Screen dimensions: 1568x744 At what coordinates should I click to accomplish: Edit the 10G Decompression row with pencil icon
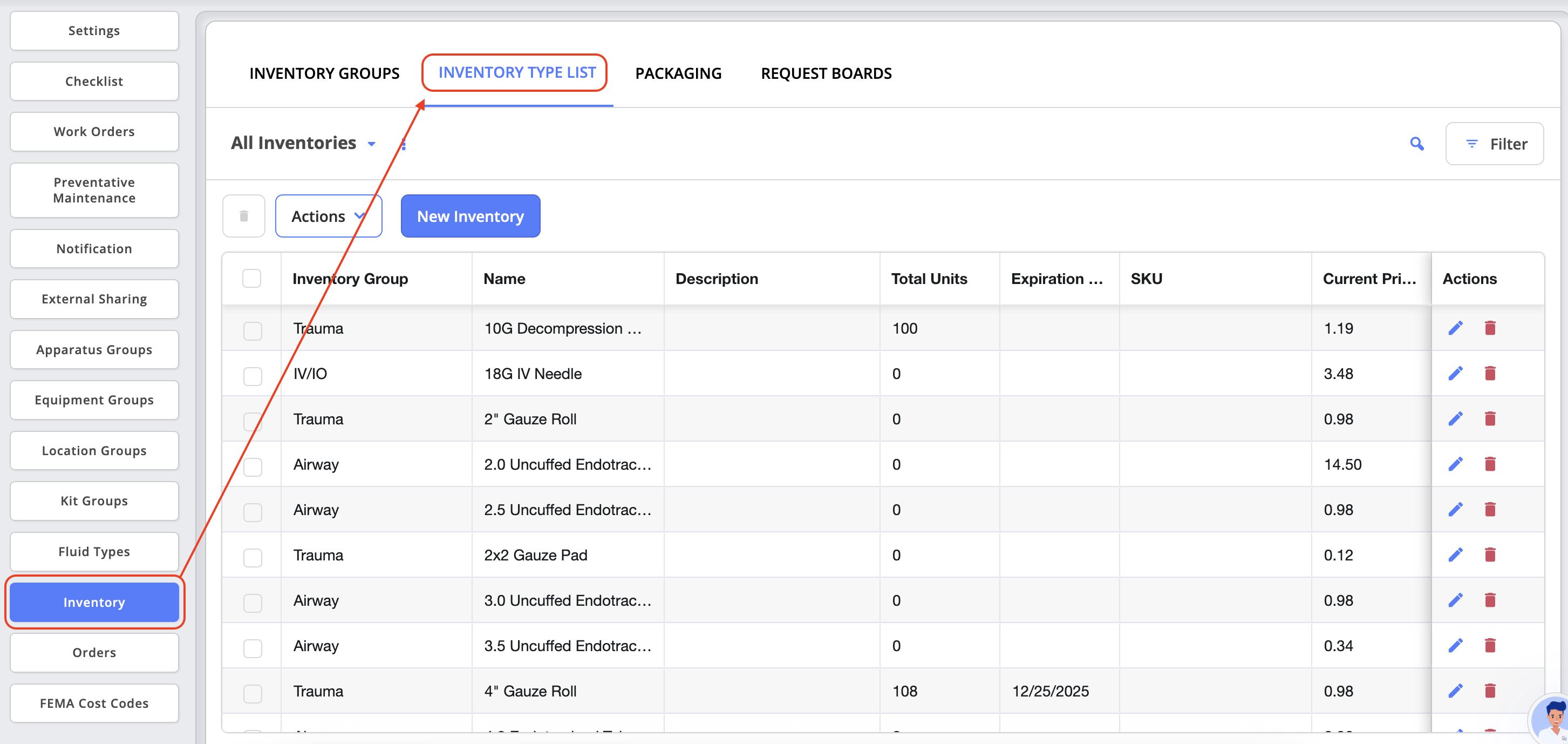[x=1455, y=328]
